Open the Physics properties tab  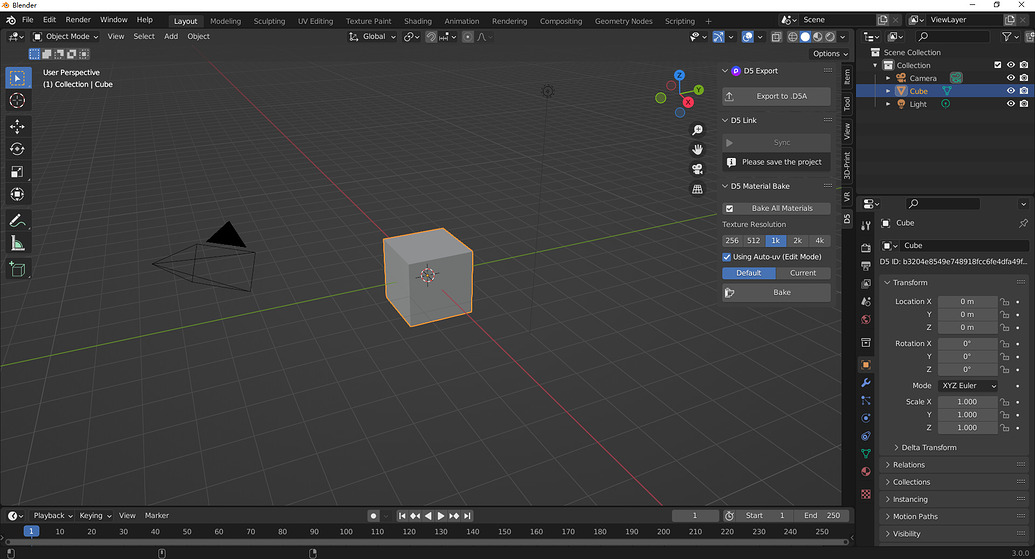click(865, 418)
